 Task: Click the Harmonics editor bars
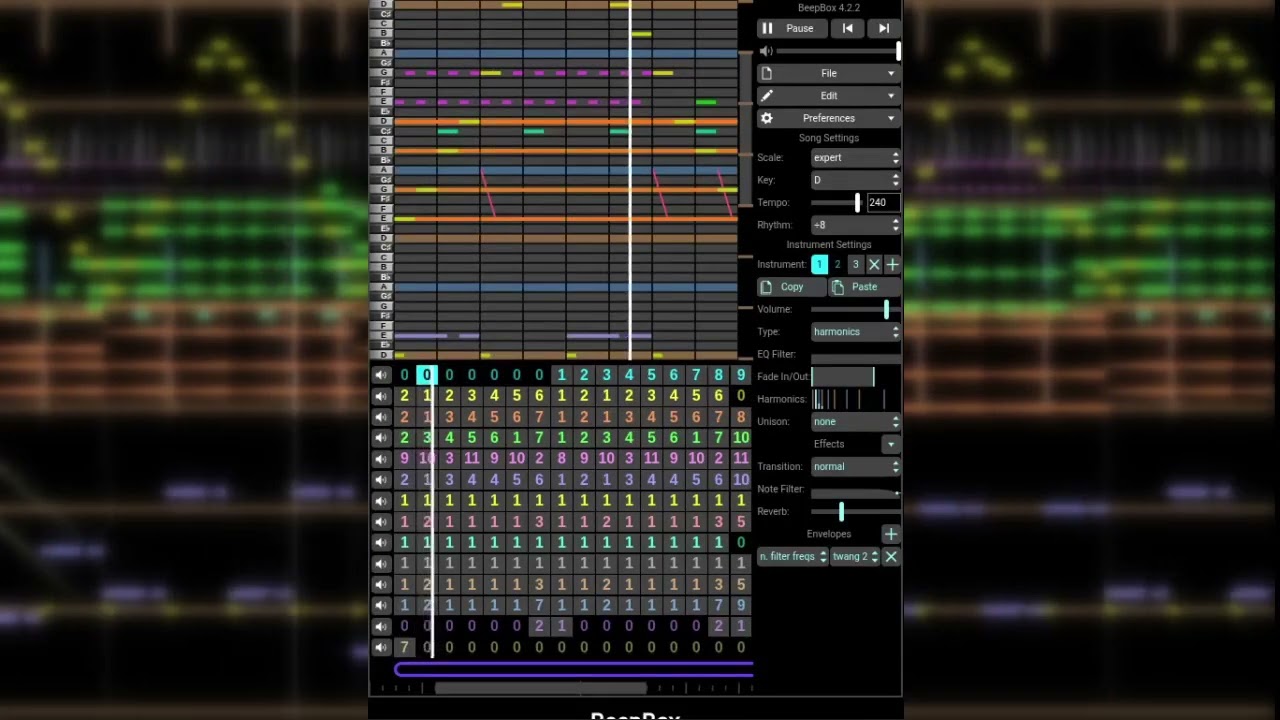tap(856, 400)
